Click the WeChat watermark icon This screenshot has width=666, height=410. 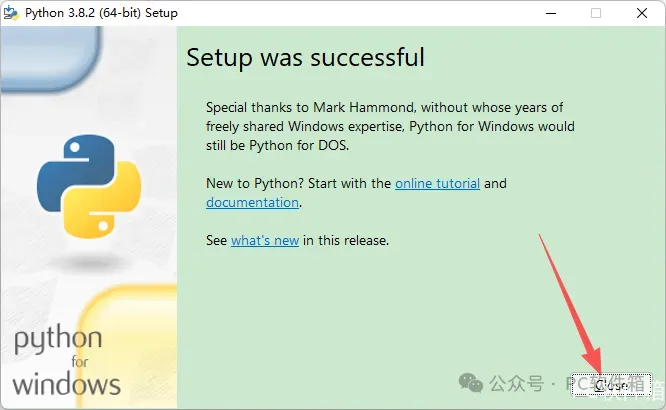[469, 383]
